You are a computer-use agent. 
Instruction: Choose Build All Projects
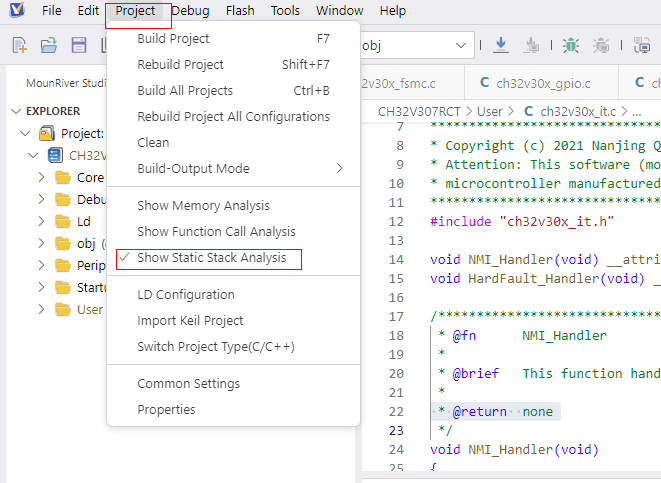click(234, 91)
